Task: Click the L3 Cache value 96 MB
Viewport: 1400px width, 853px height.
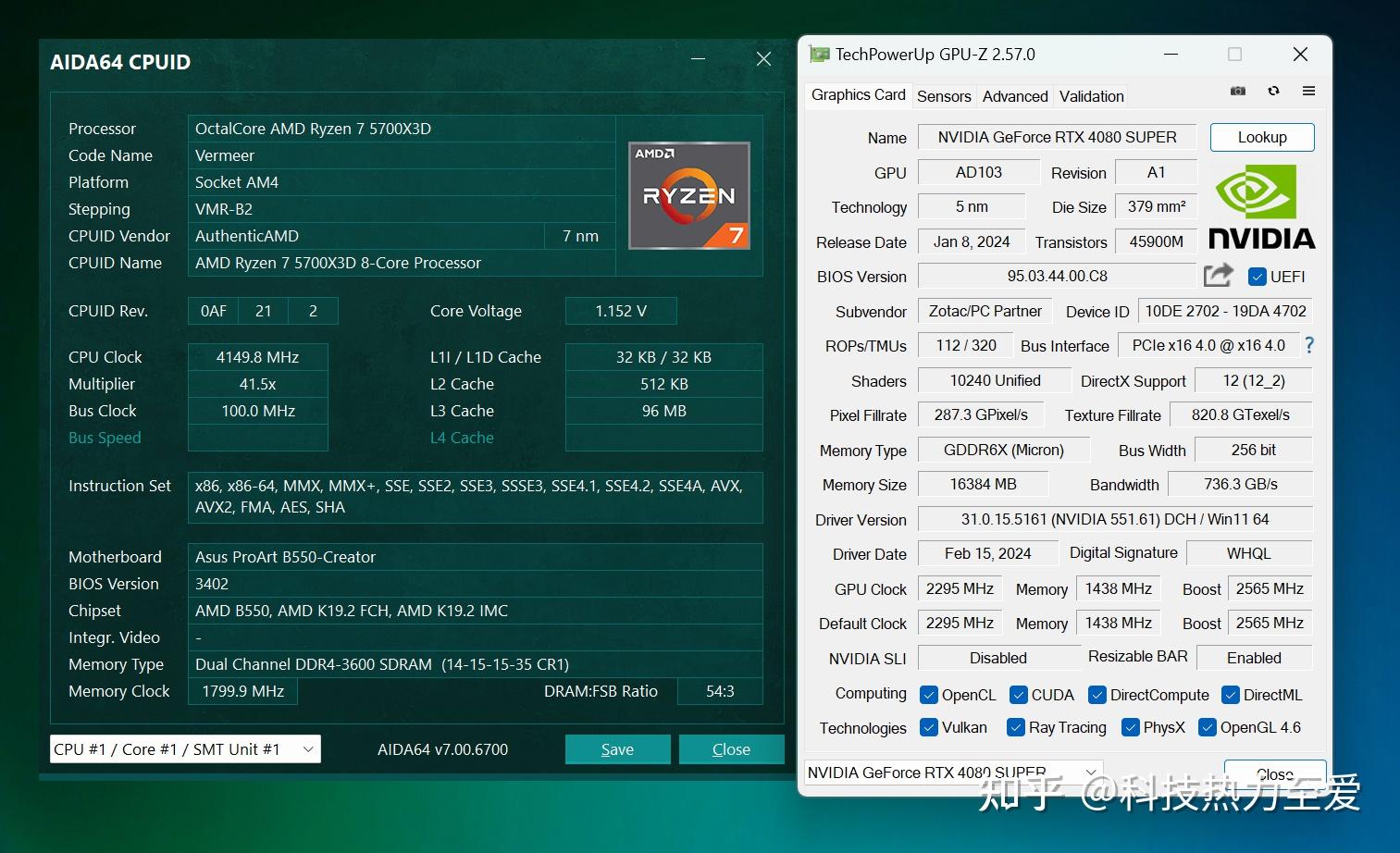Action: 664,411
